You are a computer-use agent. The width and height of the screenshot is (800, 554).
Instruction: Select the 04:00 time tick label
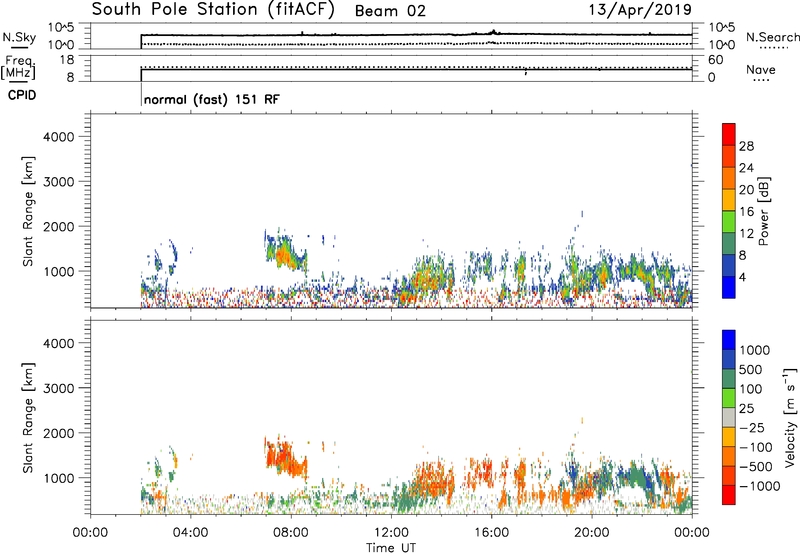pyautogui.click(x=191, y=533)
